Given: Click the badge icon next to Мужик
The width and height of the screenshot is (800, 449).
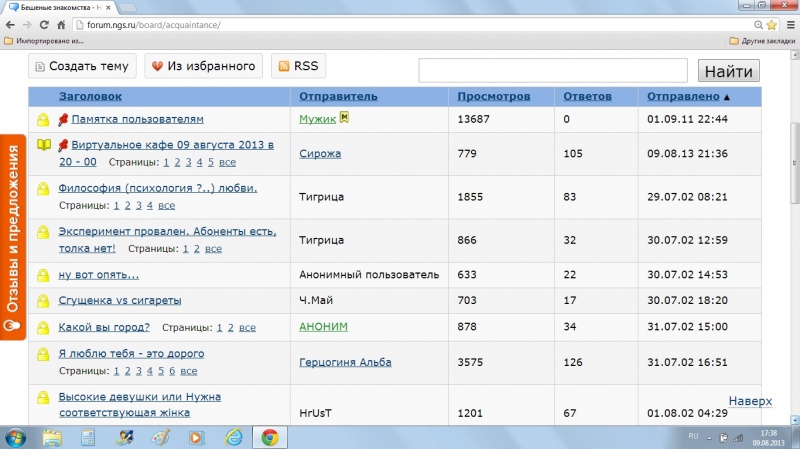Looking at the screenshot, I should tap(344, 118).
